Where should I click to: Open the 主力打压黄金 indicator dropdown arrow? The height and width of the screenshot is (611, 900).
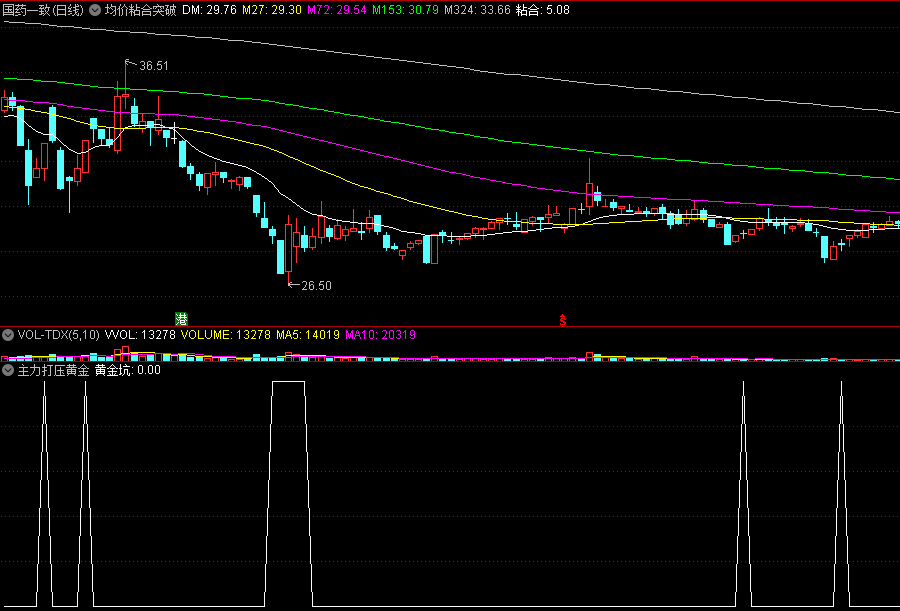8,370
